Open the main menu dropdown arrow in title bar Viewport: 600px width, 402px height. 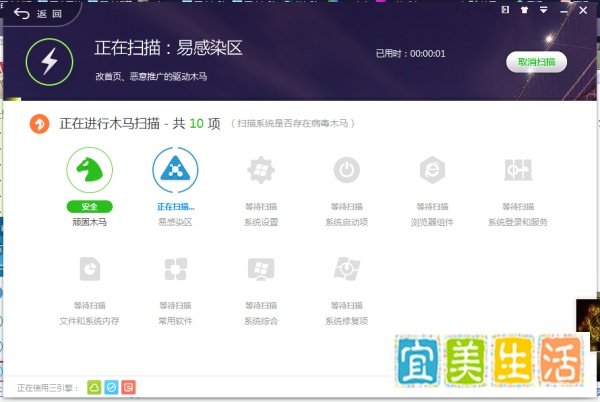coord(543,10)
